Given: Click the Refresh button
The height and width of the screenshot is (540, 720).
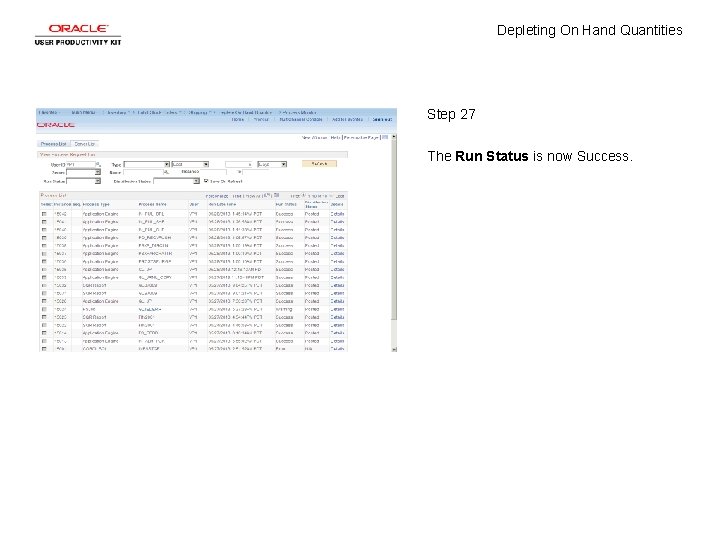Looking at the screenshot, I should click(319, 164).
